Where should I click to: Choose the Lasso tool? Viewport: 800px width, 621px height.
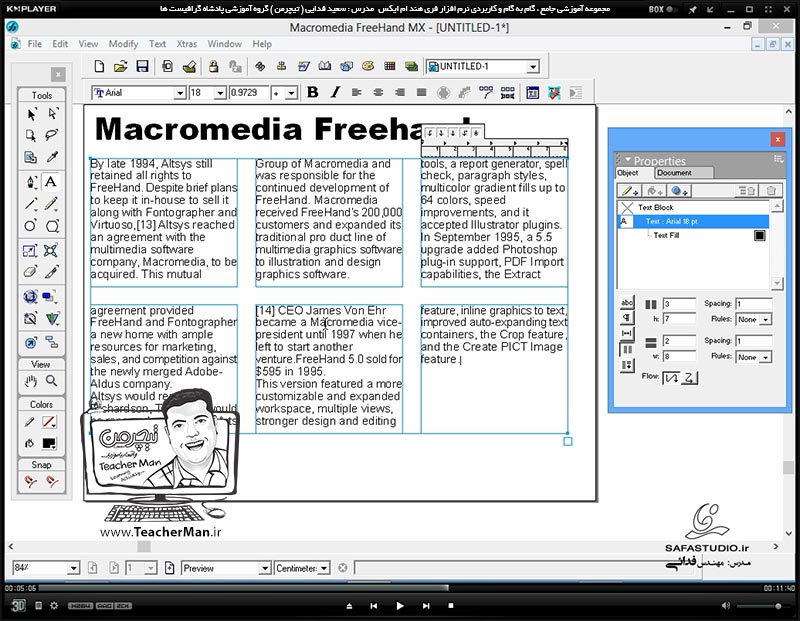pos(52,135)
